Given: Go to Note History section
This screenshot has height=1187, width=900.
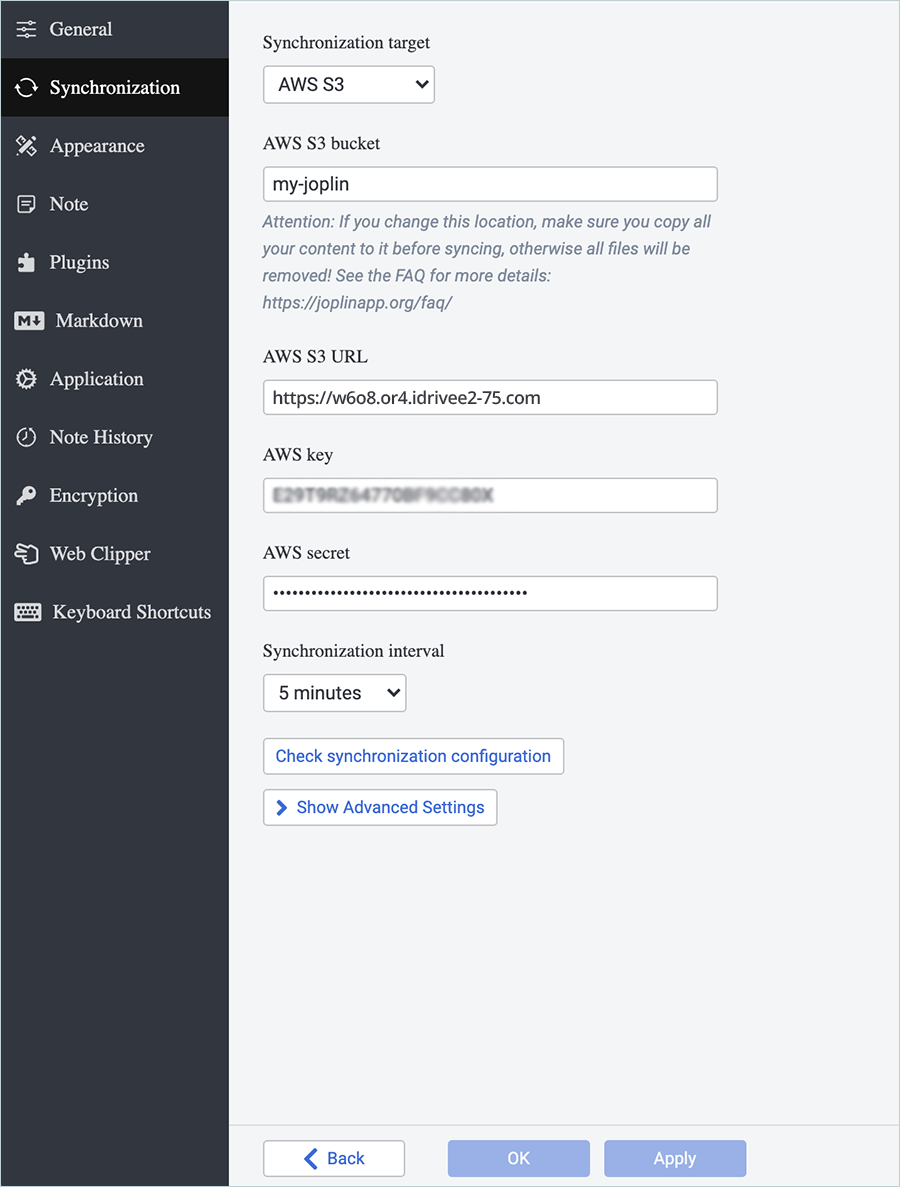Looking at the screenshot, I should tap(100, 437).
